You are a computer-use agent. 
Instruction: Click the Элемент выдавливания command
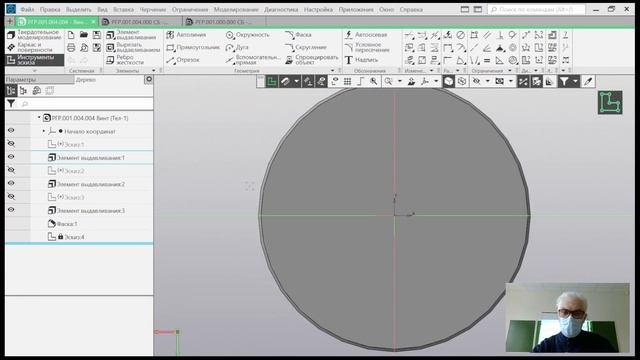click(131, 35)
